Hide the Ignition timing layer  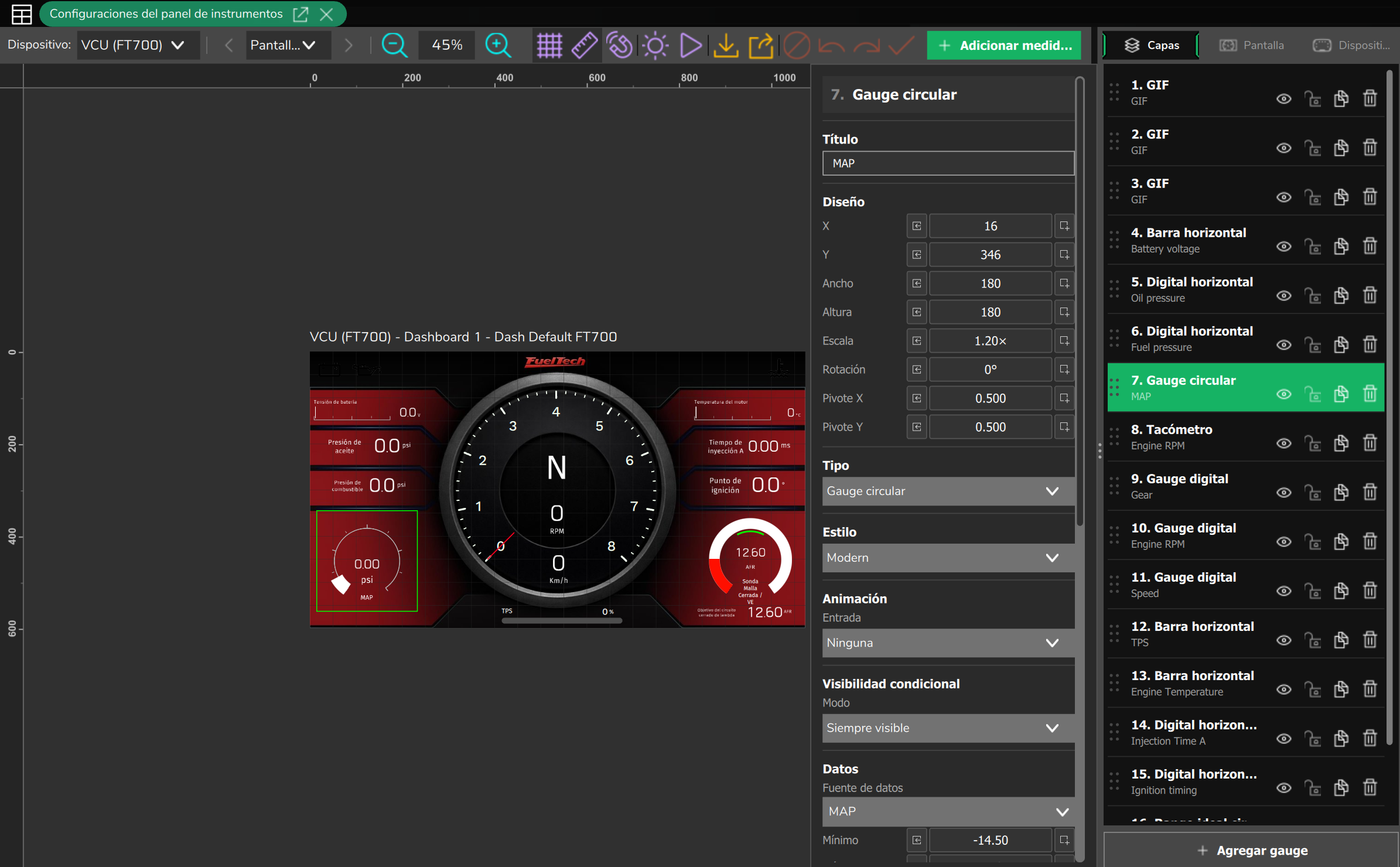(1284, 788)
